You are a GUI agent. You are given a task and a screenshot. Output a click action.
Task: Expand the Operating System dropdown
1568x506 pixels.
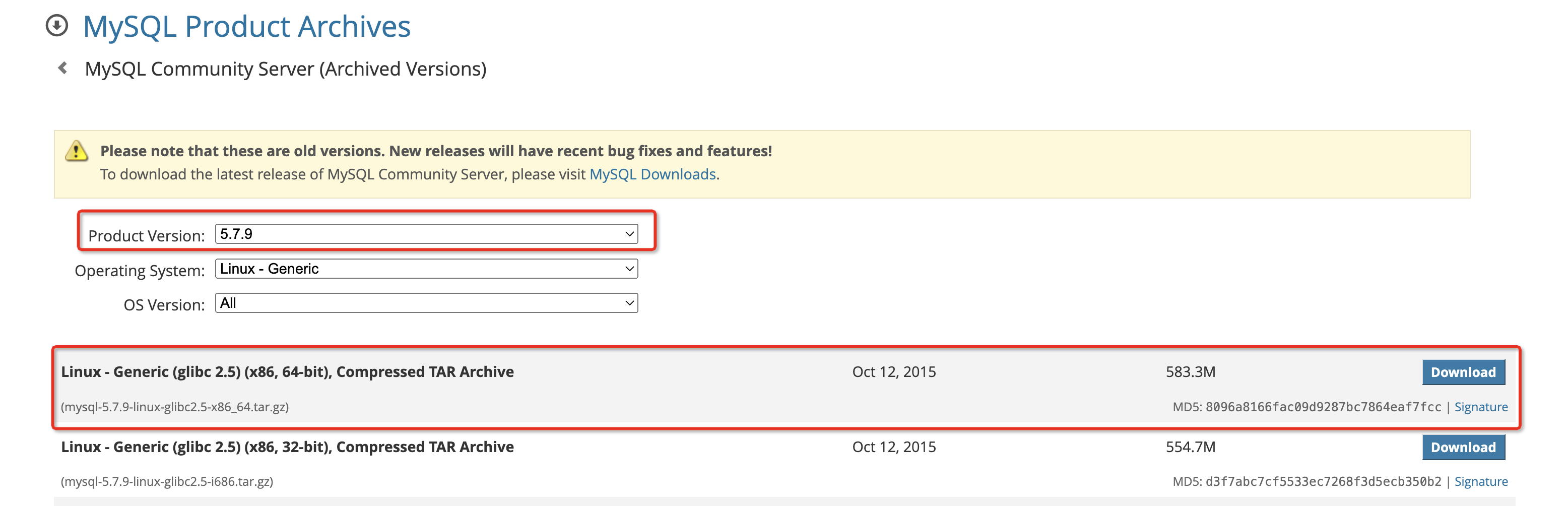tap(426, 269)
